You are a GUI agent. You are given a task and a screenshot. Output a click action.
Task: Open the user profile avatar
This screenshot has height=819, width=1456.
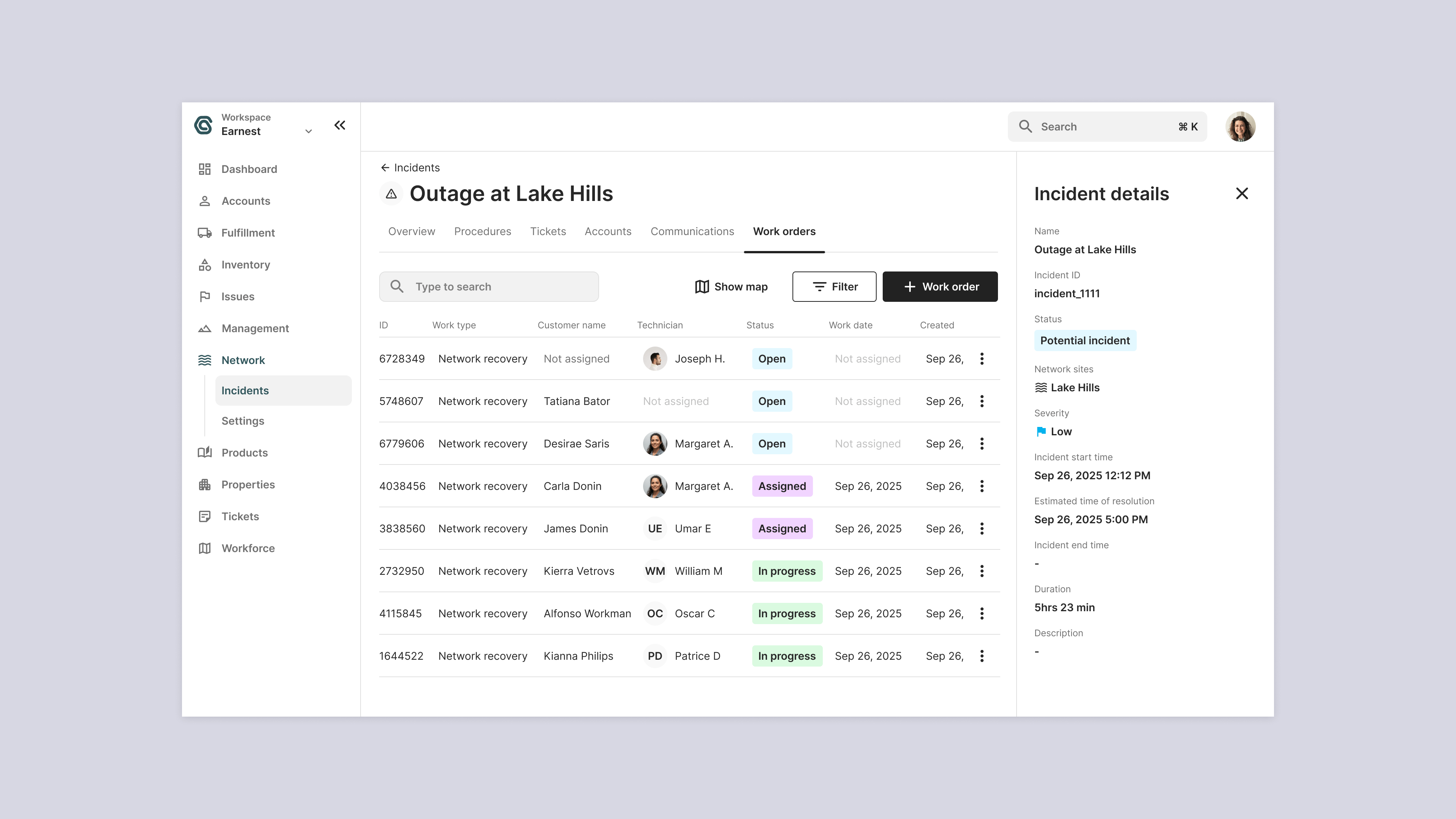1240,127
